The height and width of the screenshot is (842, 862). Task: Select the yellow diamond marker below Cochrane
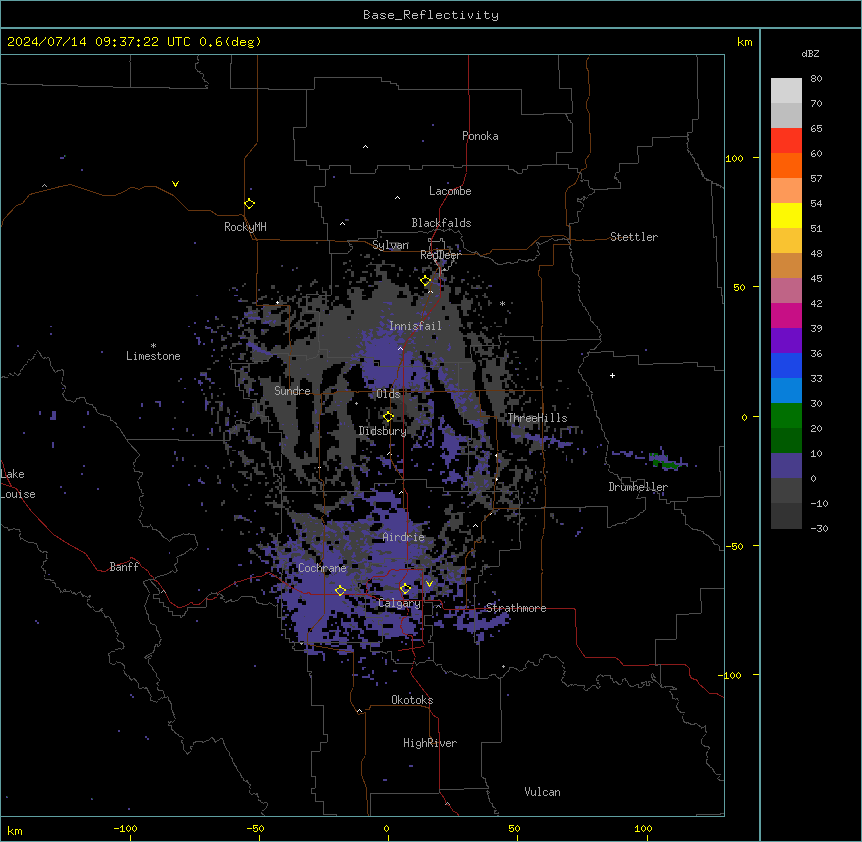pos(340,591)
